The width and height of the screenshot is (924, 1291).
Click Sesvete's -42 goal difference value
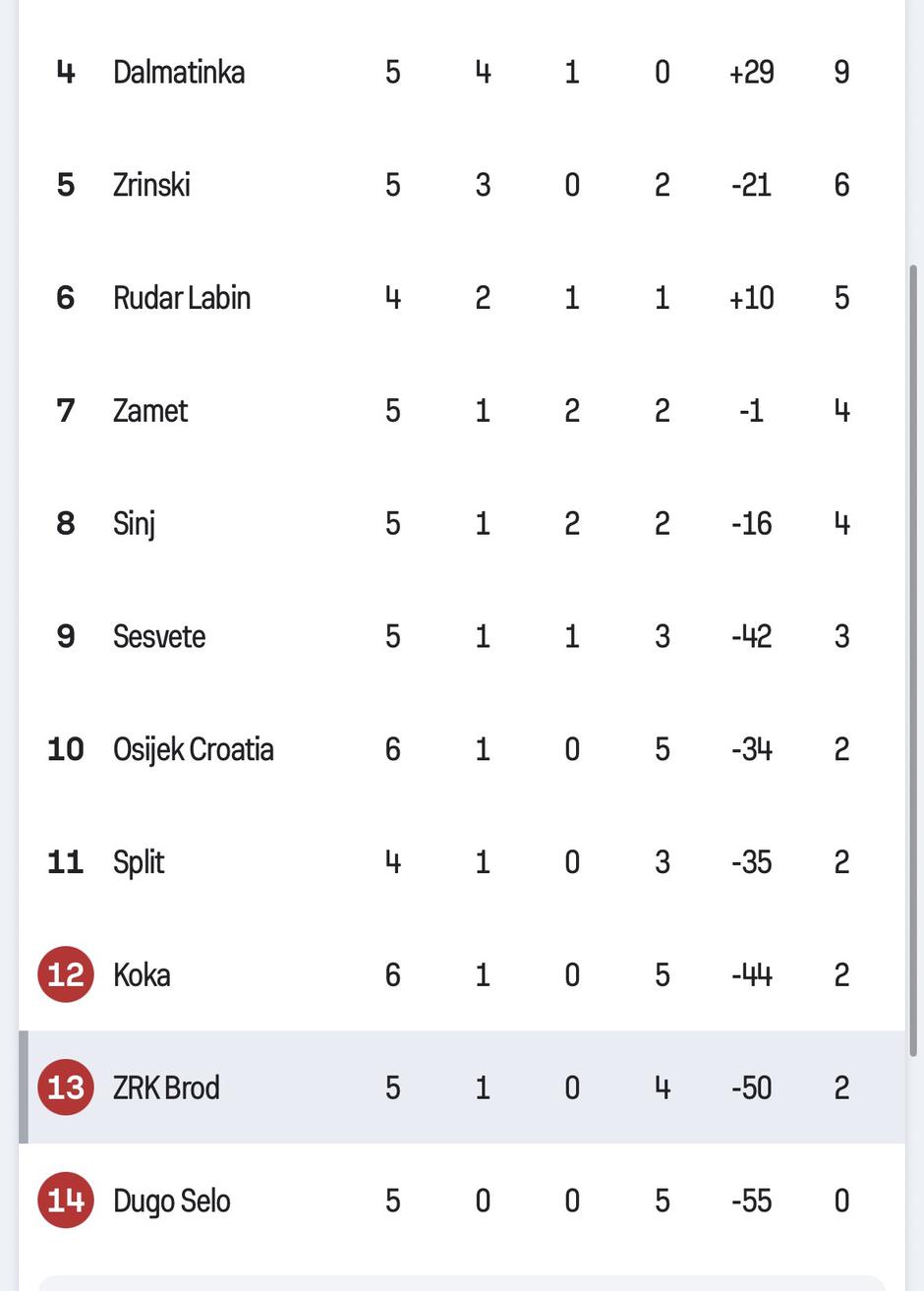[x=751, y=636]
